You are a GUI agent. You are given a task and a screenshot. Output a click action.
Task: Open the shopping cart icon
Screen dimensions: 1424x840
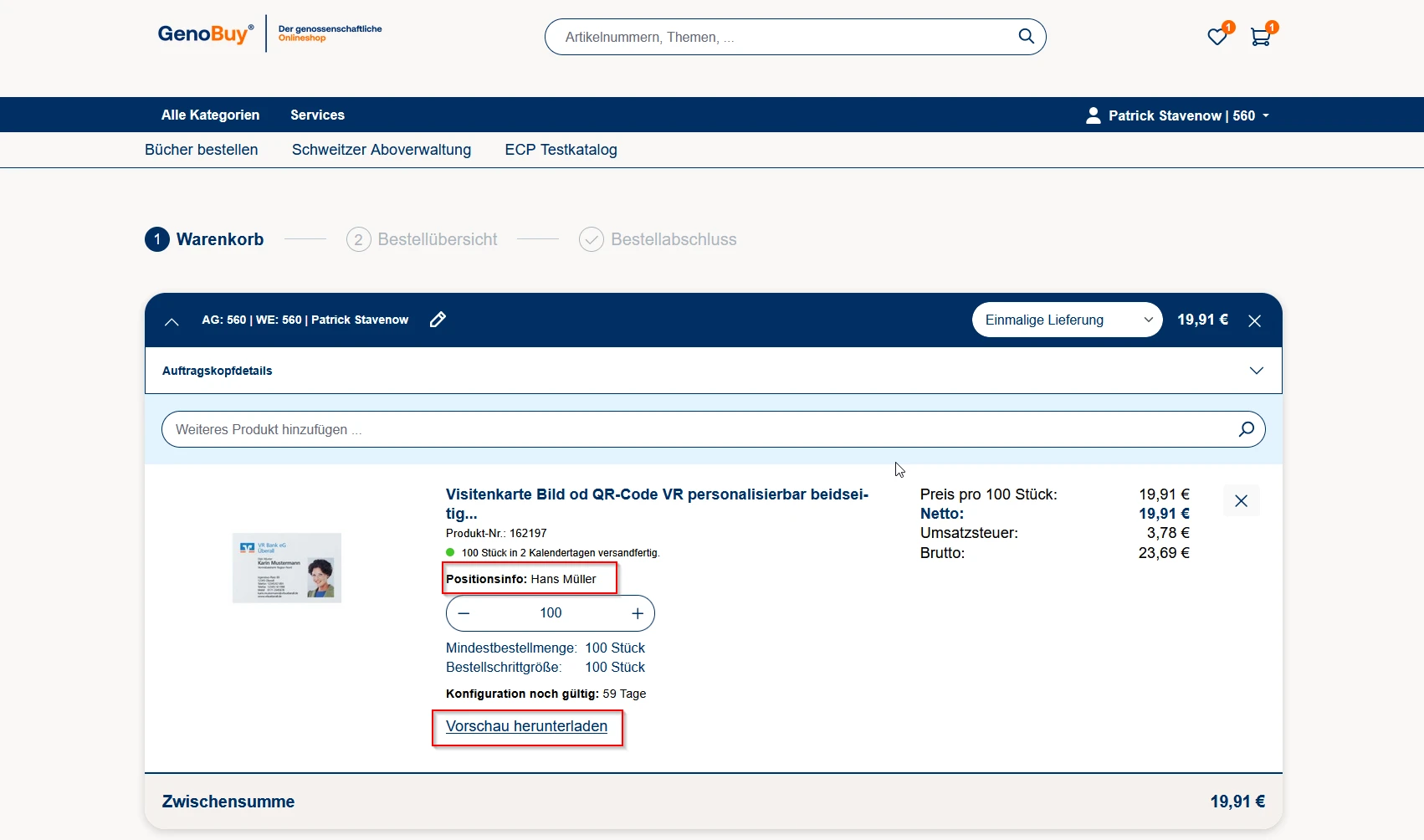tap(1260, 37)
